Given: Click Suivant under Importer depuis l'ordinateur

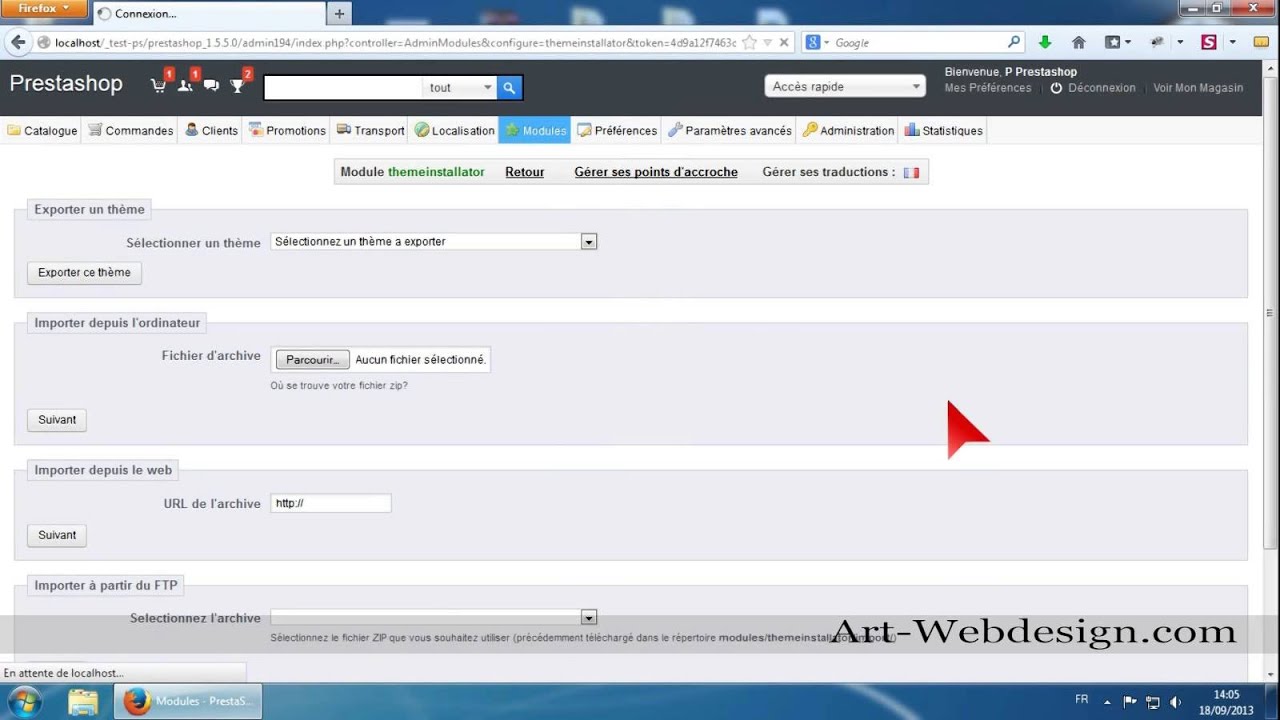Looking at the screenshot, I should click(57, 420).
